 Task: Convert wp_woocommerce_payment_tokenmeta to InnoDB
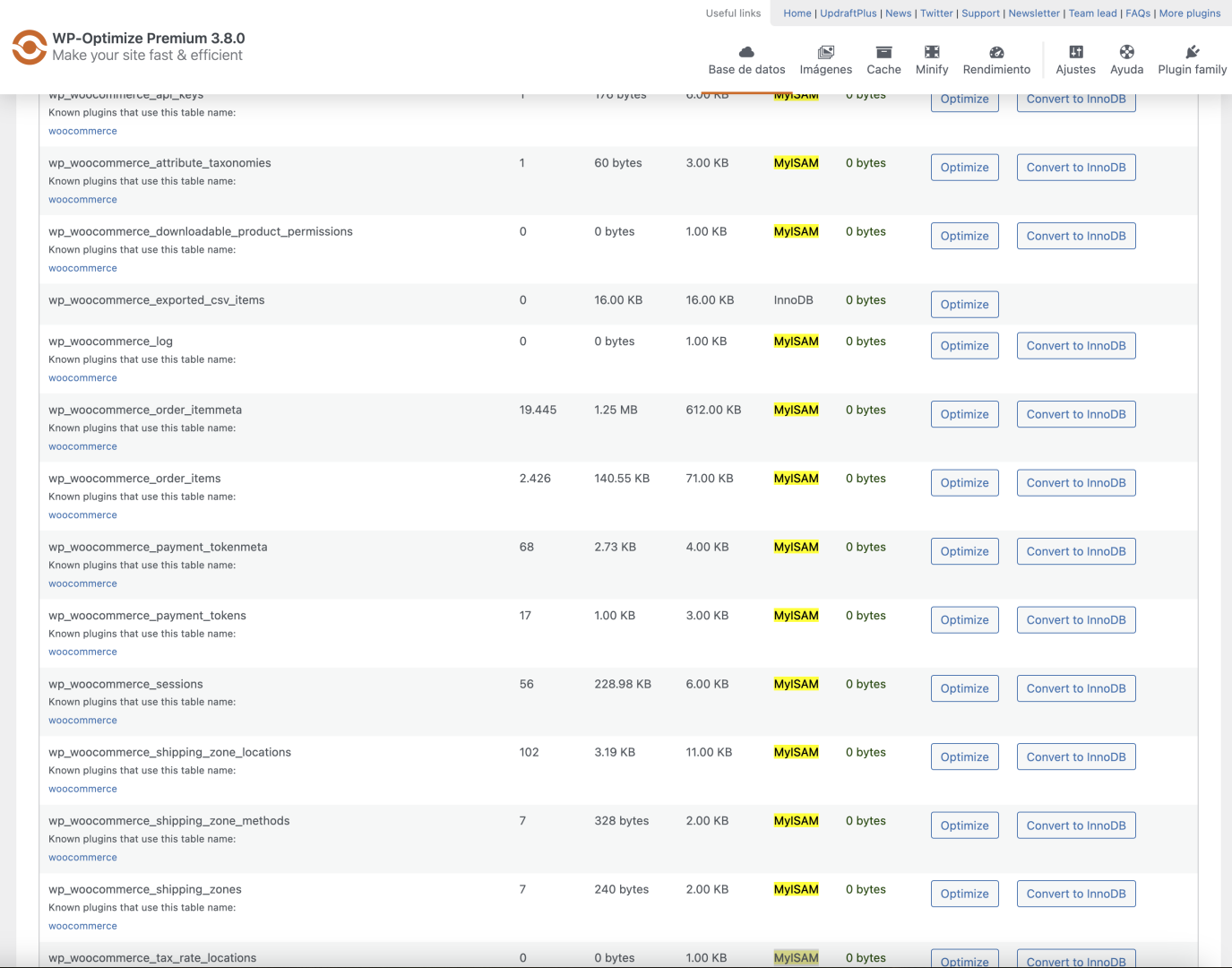[1076, 551]
